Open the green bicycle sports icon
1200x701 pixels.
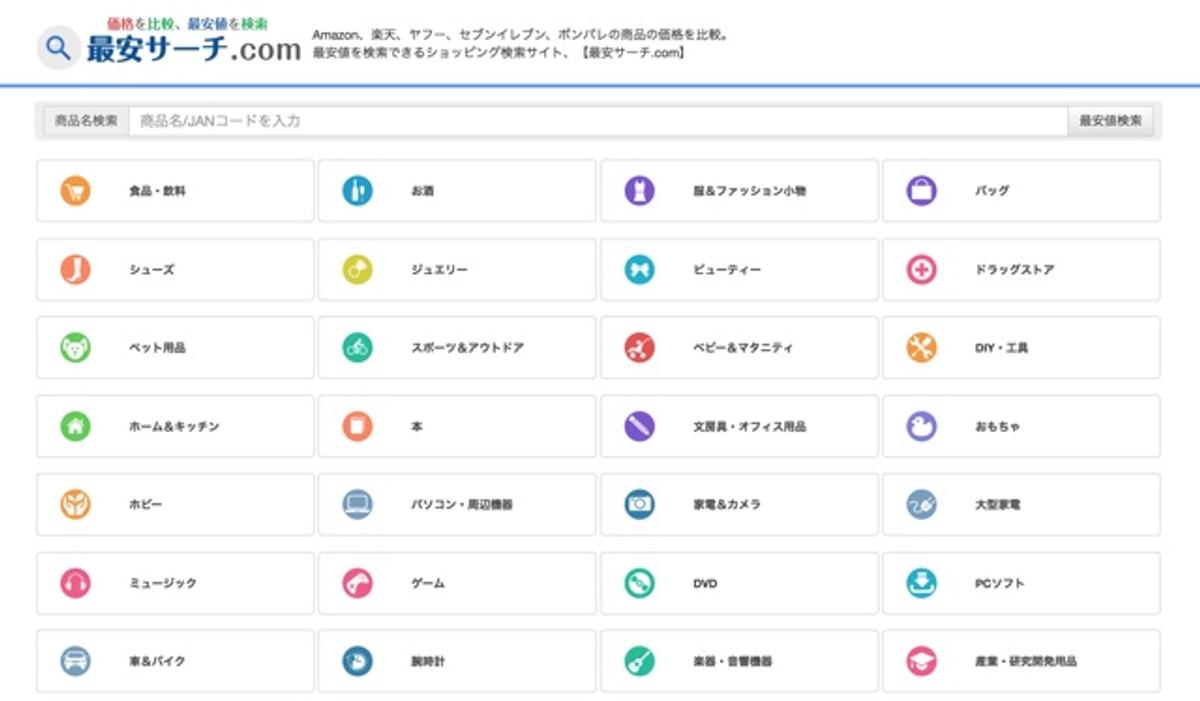click(x=357, y=348)
